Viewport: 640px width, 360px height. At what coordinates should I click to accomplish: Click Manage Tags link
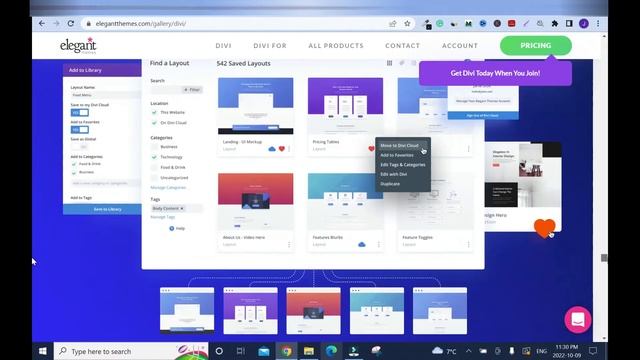coord(162,217)
